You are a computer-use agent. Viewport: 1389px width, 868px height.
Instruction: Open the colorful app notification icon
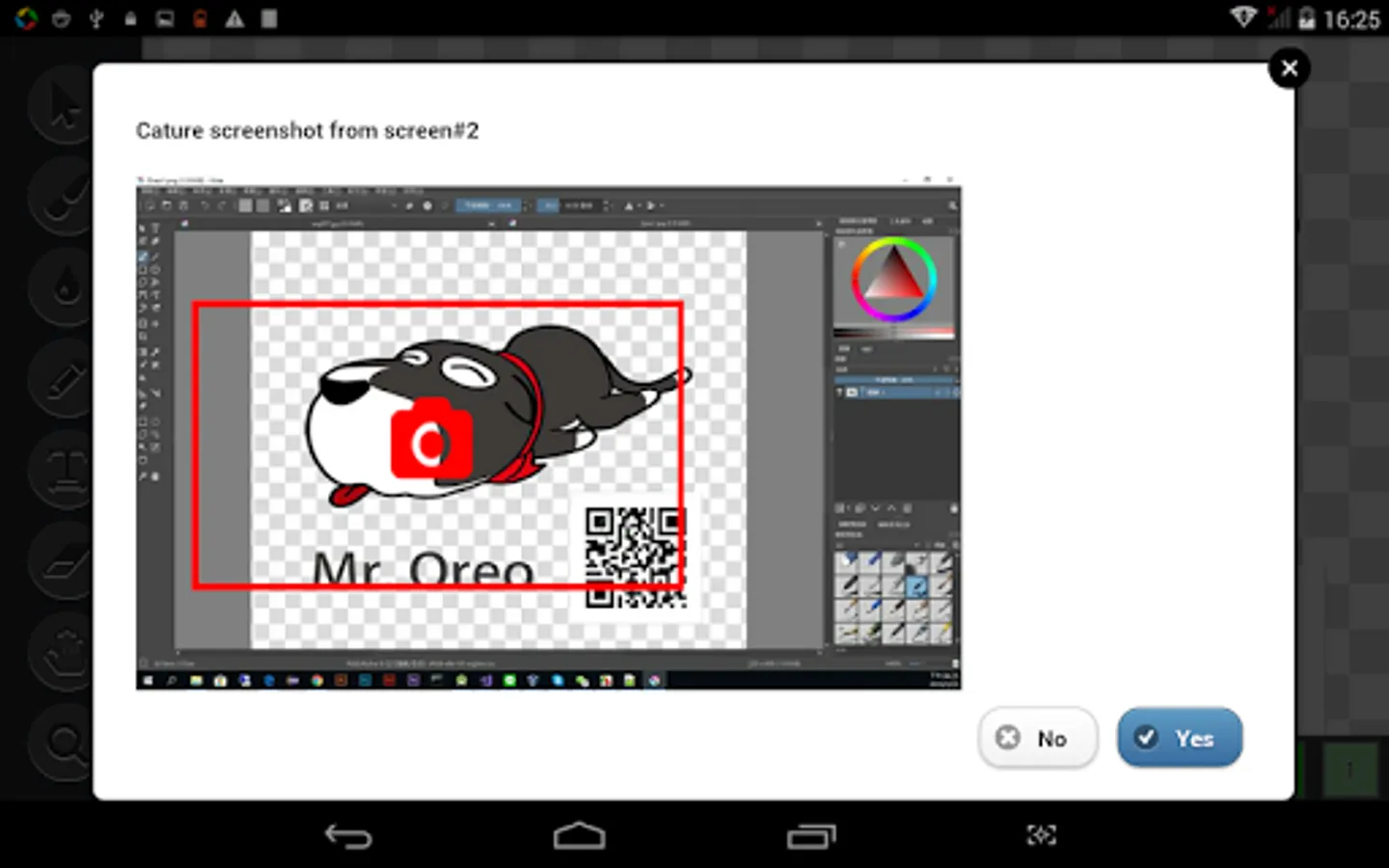point(26,18)
